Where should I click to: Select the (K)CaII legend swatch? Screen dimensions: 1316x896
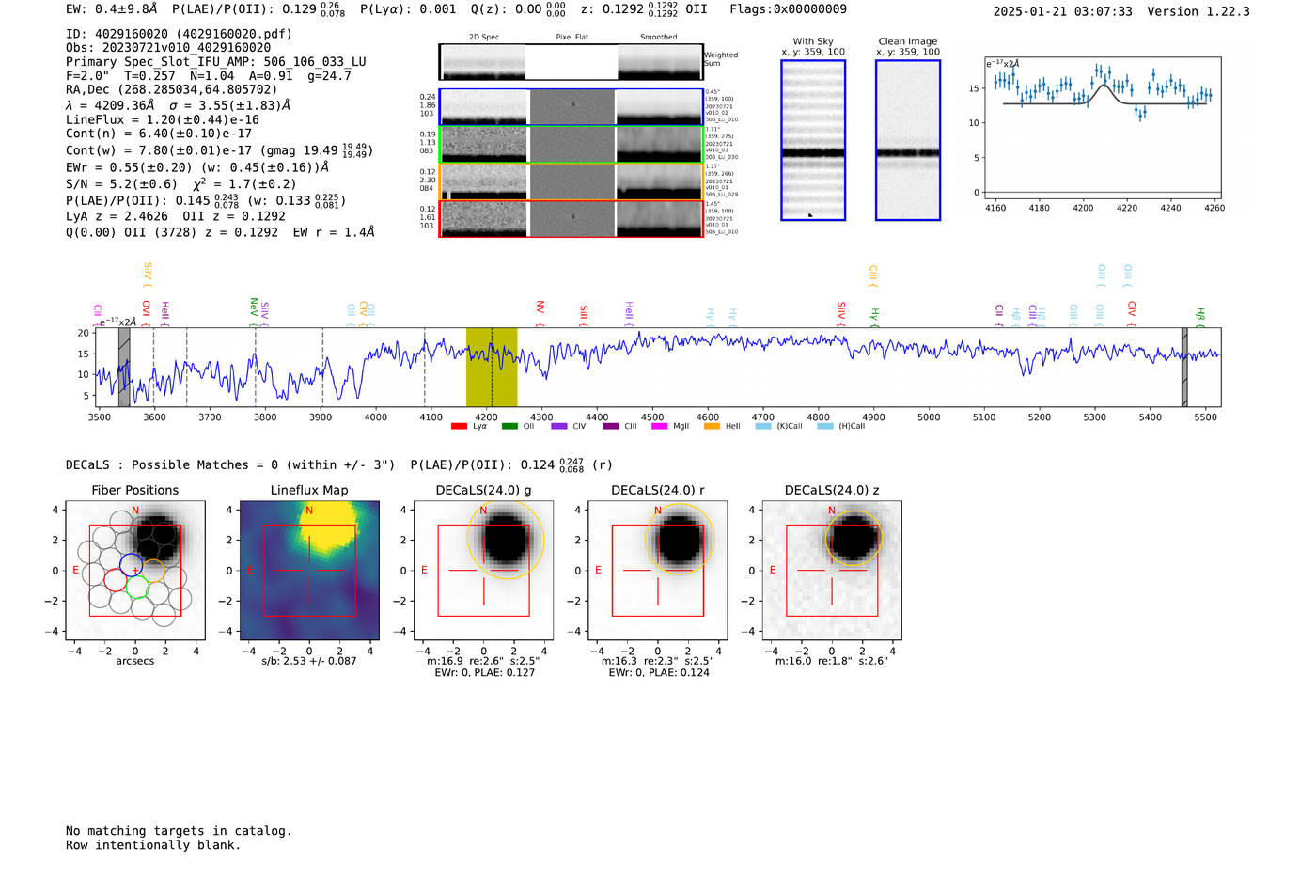click(763, 426)
